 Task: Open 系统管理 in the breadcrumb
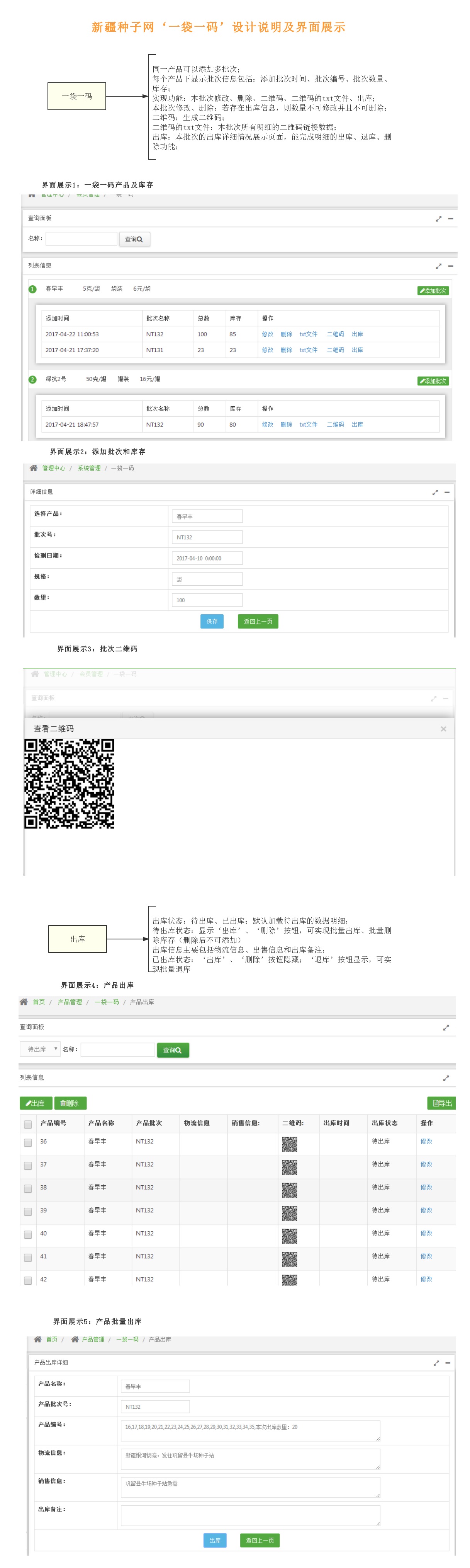[x=89, y=468]
